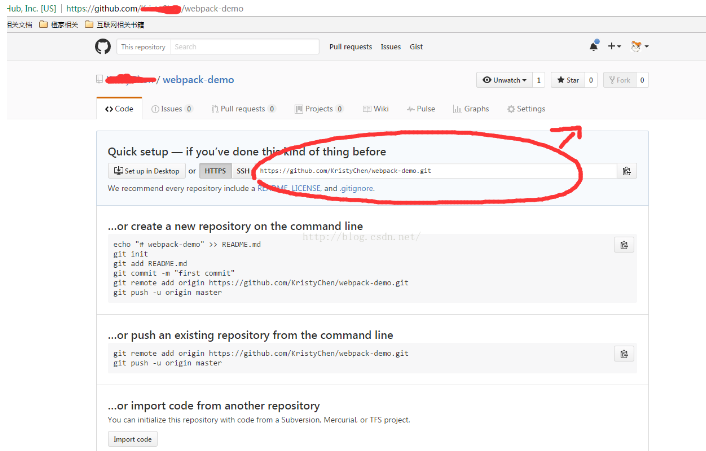Click the Import code button
Screen dimensions: 706x451
click(132, 439)
